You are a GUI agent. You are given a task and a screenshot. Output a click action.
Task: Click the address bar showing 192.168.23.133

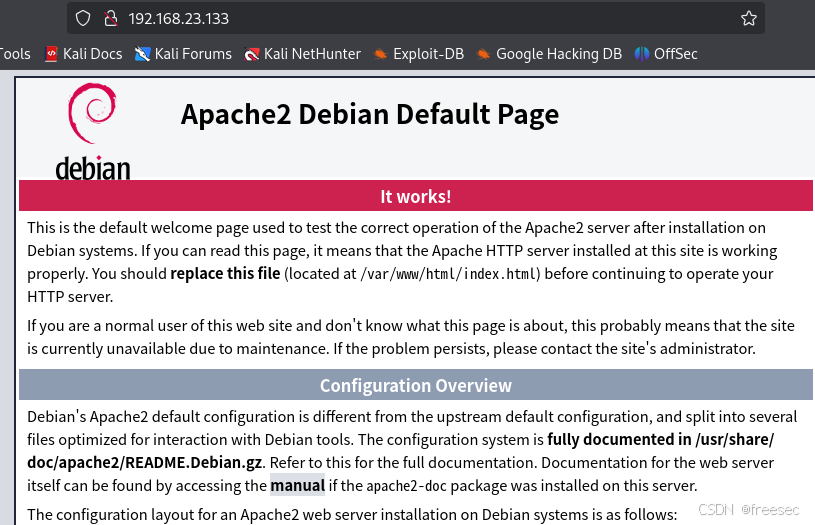click(x=415, y=18)
